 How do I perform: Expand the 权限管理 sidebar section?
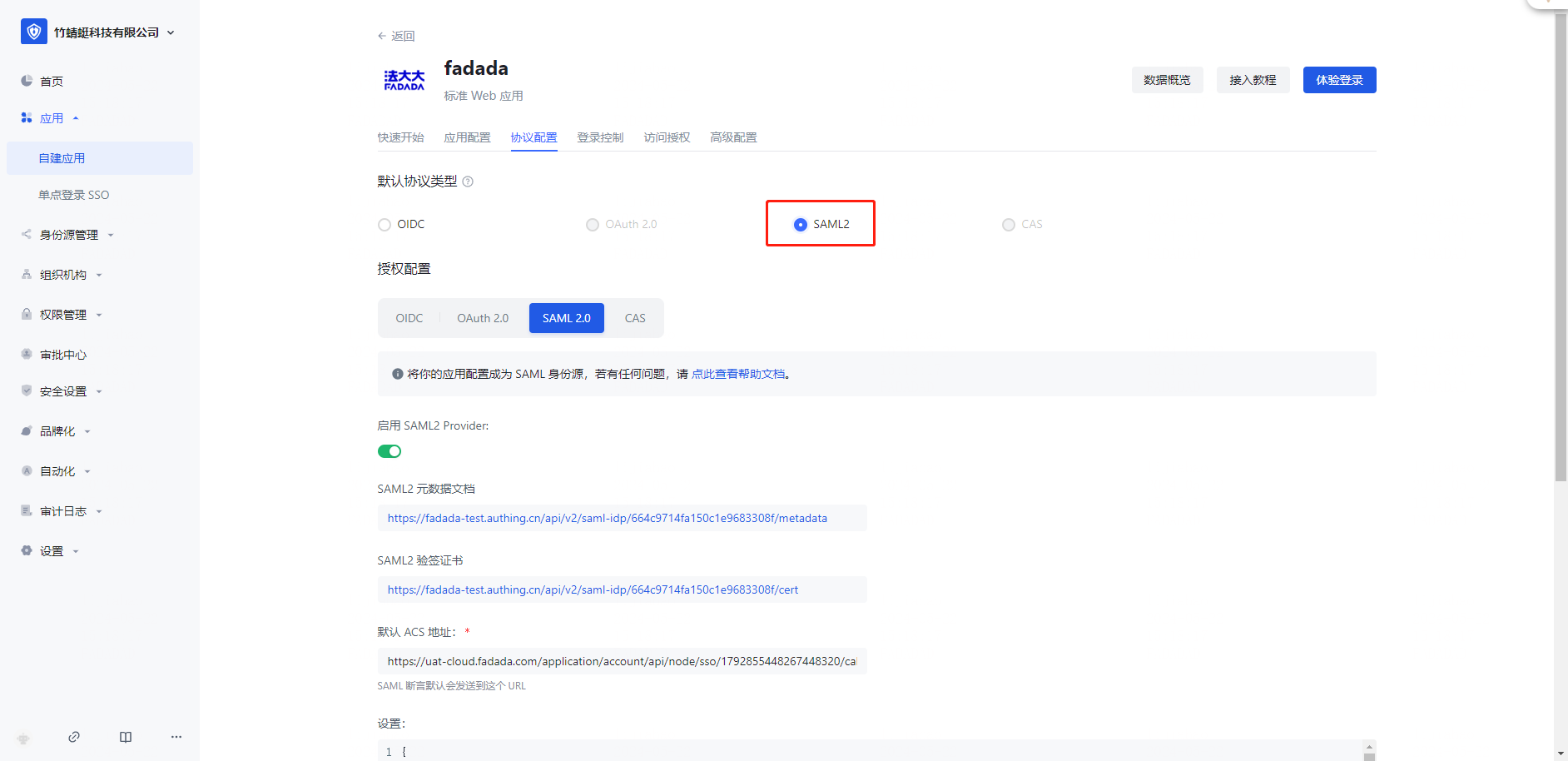[99, 315]
